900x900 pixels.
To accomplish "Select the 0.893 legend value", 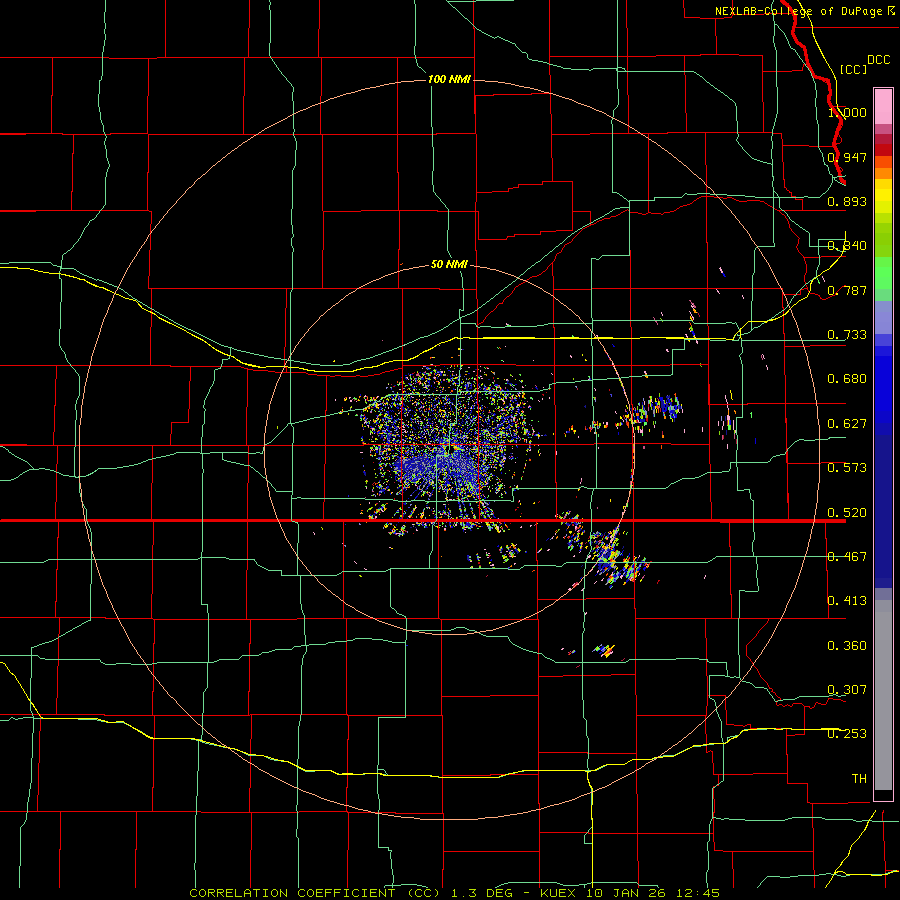I will click(x=847, y=201).
